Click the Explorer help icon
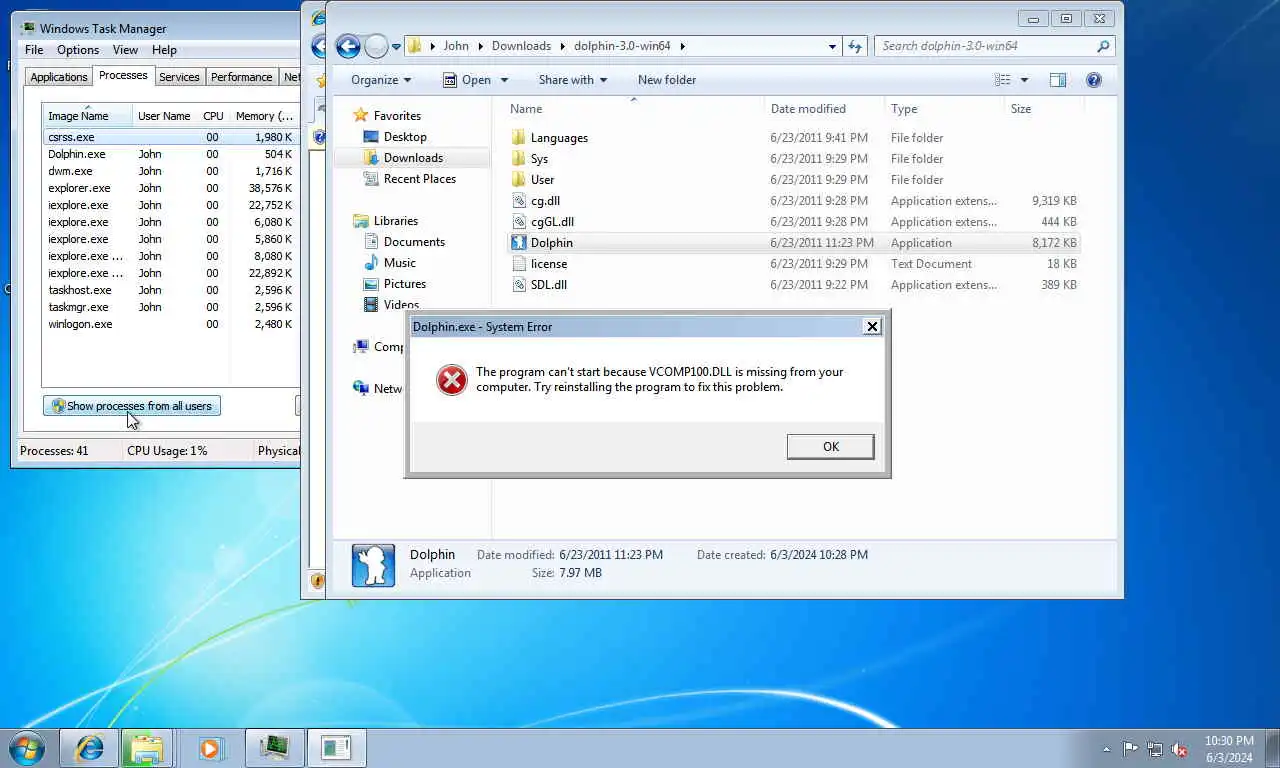The width and height of the screenshot is (1280, 768). pyautogui.click(x=1094, y=80)
